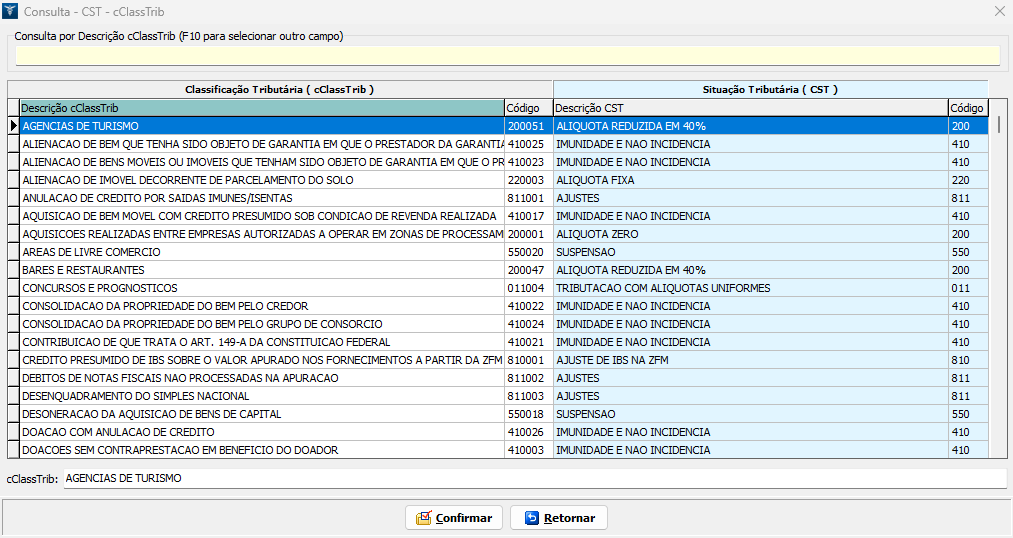Select the AREAS DE LIVRE COMERCIO row
The height and width of the screenshot is (538, 1013).
coord(261,252)
